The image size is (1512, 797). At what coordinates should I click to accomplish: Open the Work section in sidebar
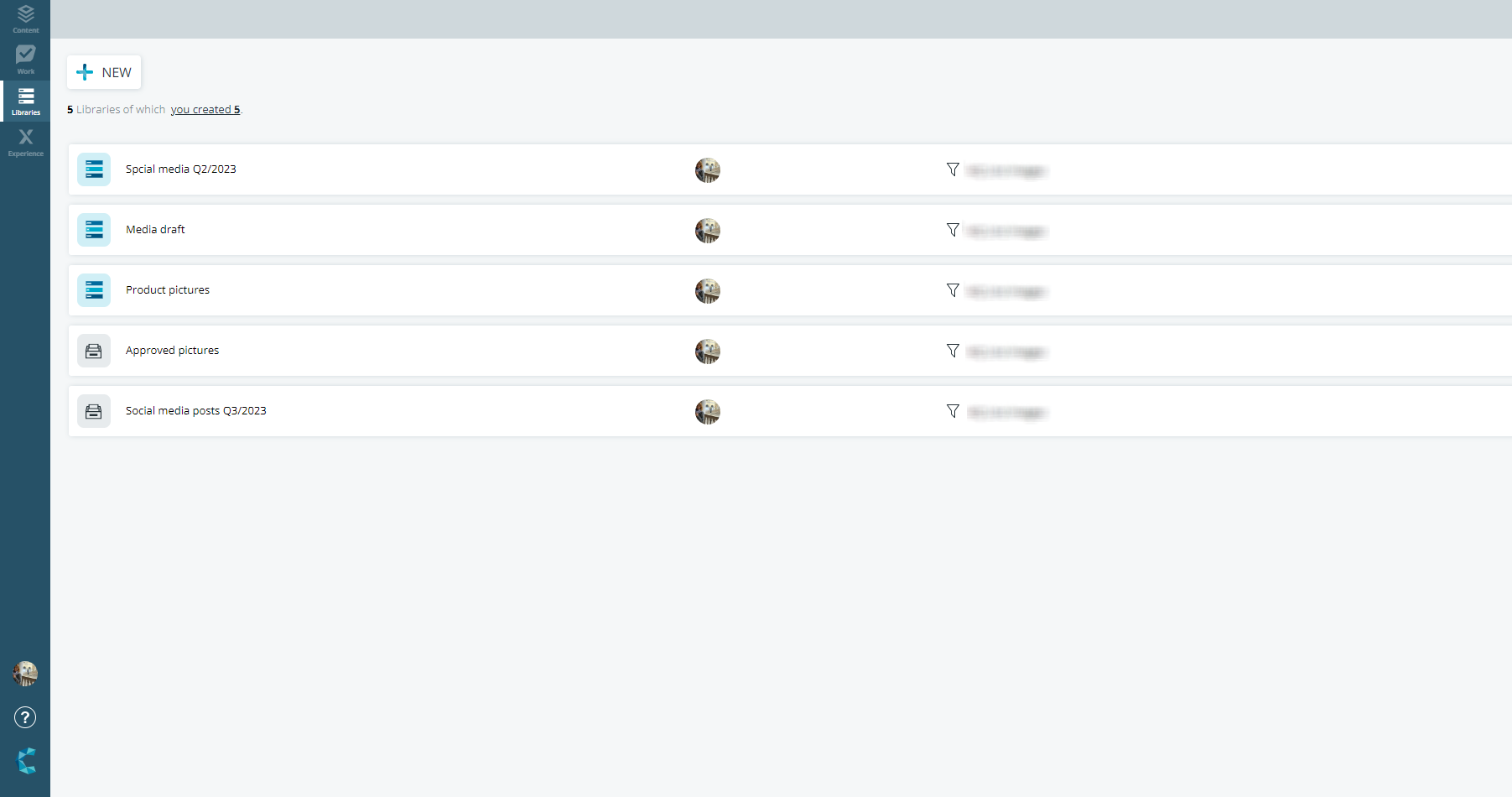(25, 60)
